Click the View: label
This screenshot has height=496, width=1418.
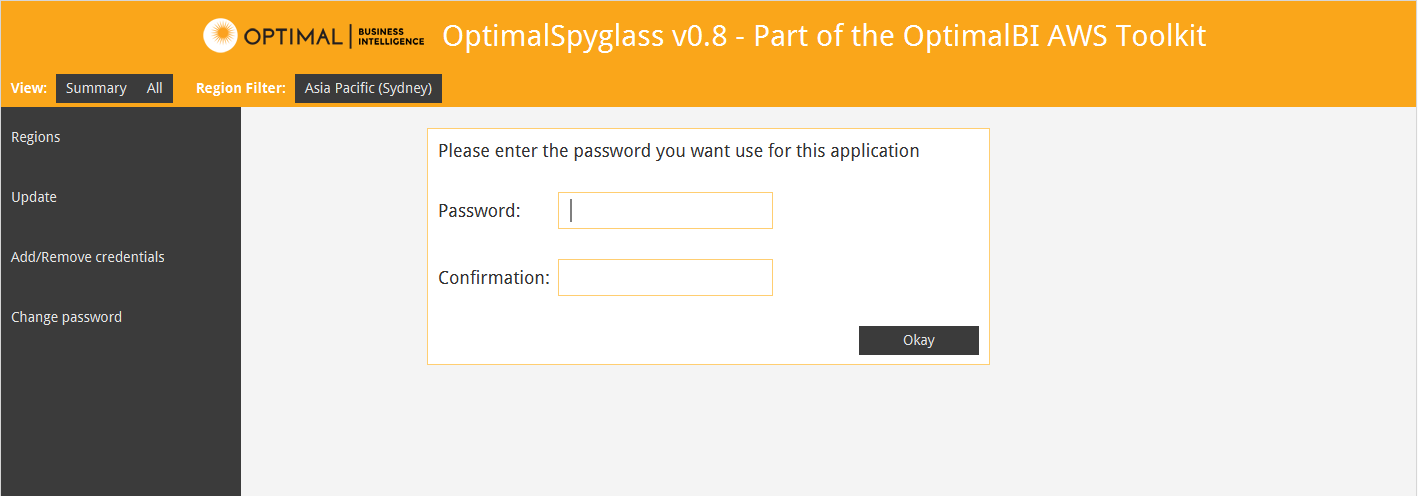tap(29, 88)
